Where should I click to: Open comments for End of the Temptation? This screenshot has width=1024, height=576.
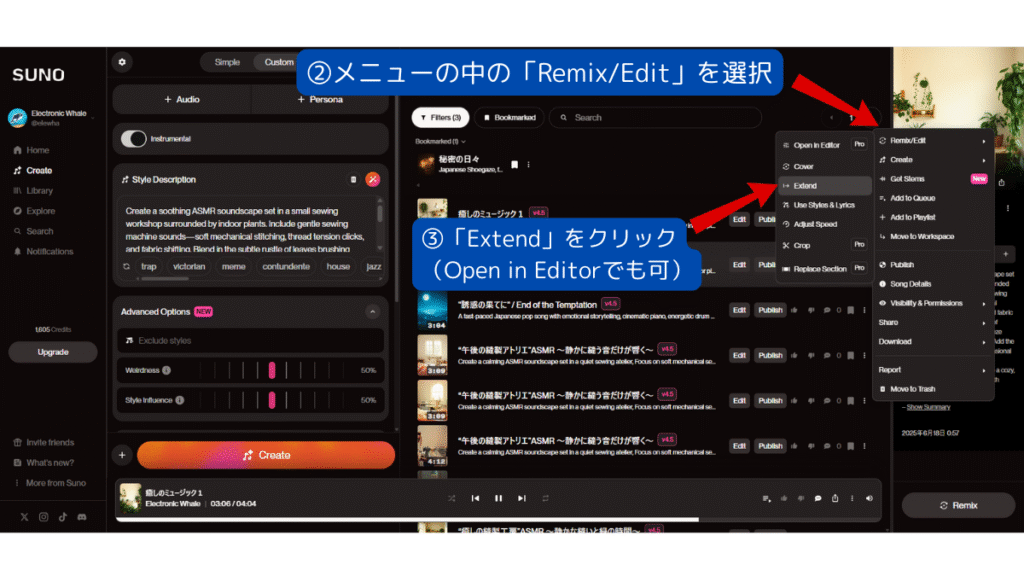coord(827,310)
